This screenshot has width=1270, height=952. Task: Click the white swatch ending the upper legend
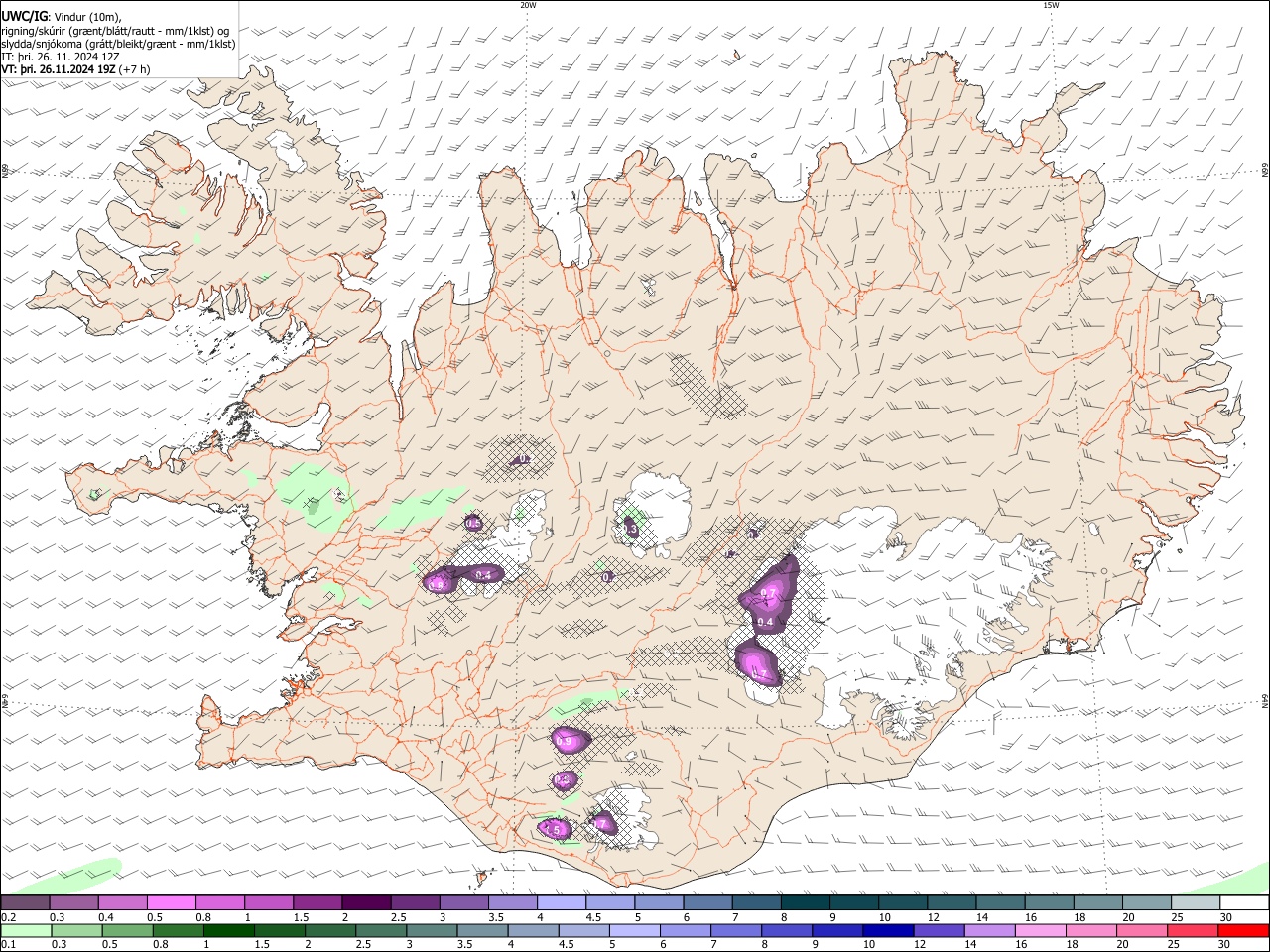(x=1244, y=903)
